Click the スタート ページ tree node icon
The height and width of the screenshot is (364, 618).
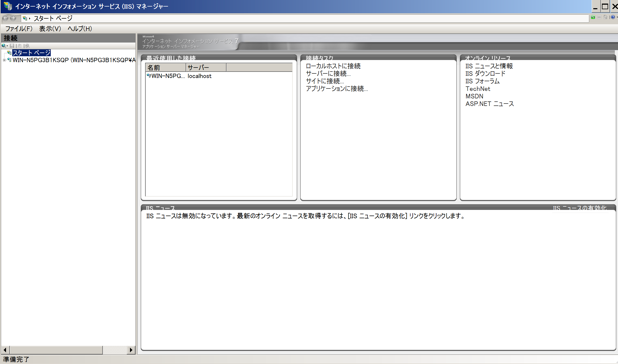point(9,53)
